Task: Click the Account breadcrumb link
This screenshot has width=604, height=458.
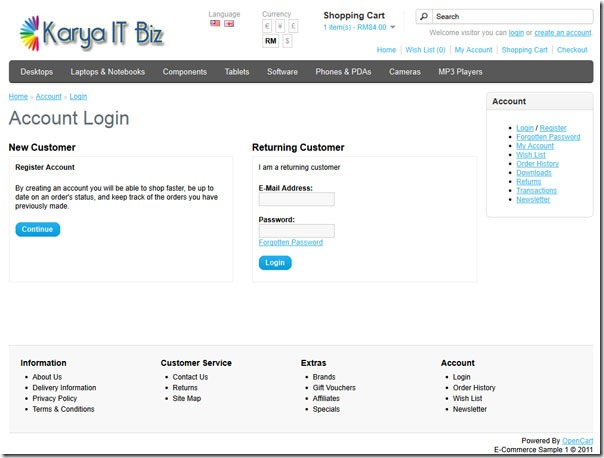Action: pyautogui.click(x=49, y=96)
